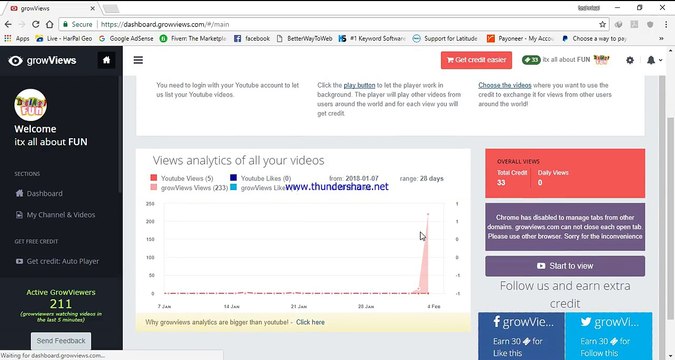Screen dimensions: 675x360
Task: Click the Secure padlock indicator
Action: (x=77, y=25)
